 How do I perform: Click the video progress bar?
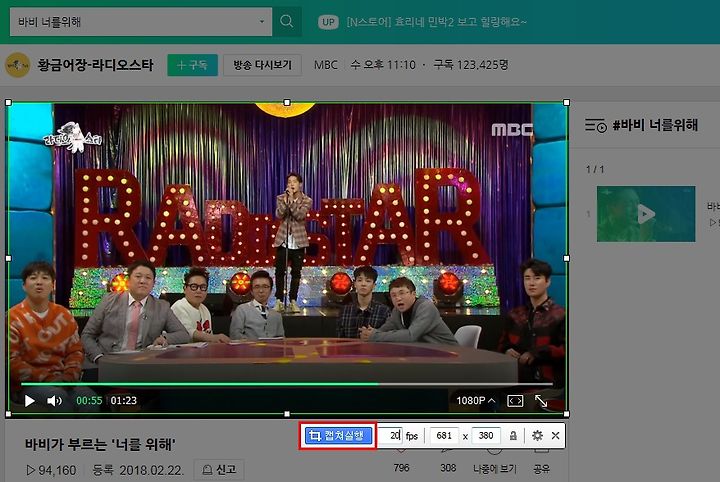tap(287, 384)
